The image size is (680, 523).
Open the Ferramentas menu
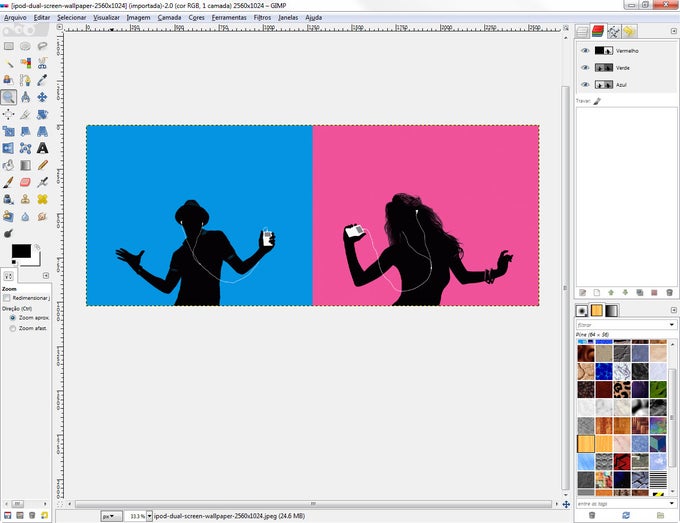click(229, 18)
